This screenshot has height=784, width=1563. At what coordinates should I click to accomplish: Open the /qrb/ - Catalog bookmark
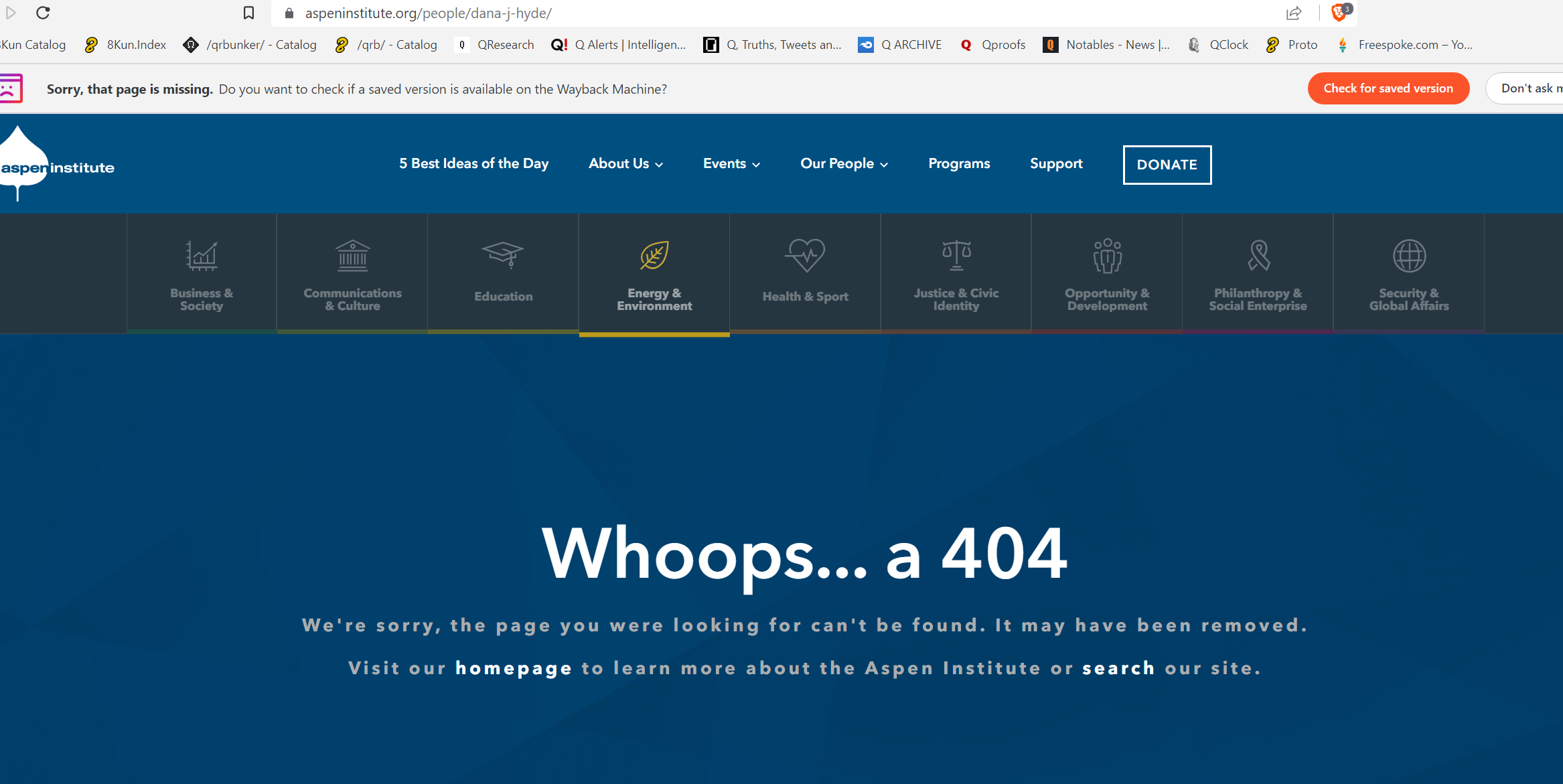[x=386, y=45]
